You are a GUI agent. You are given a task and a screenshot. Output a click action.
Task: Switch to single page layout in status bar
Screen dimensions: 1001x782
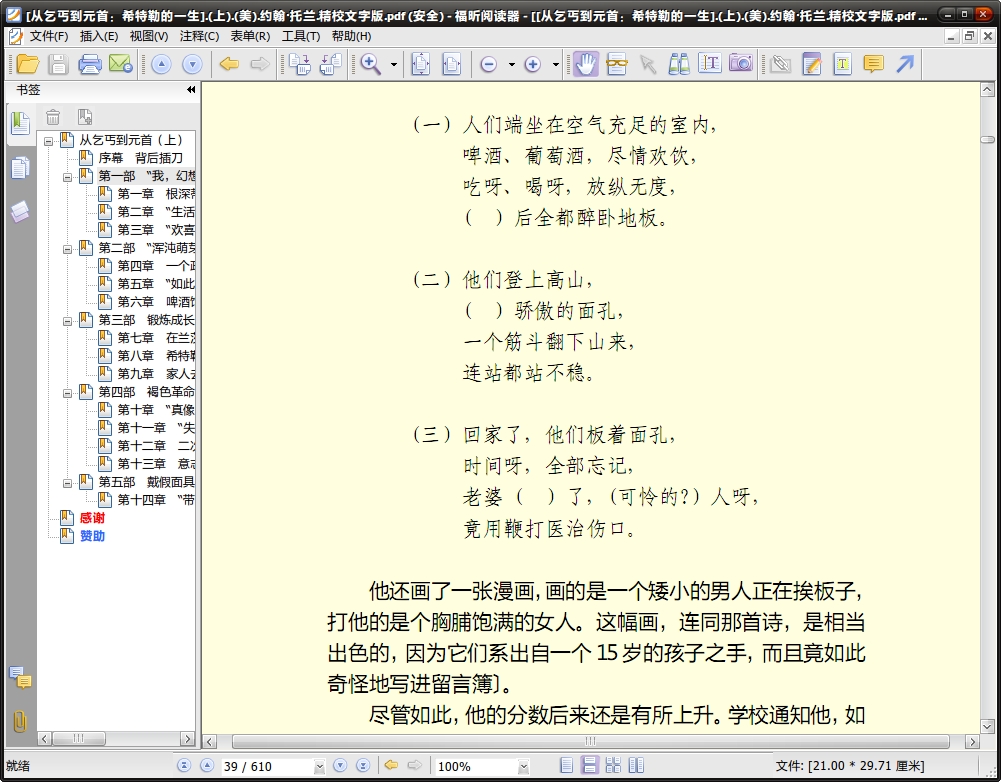pyautogui.click(x=566, y=765)
